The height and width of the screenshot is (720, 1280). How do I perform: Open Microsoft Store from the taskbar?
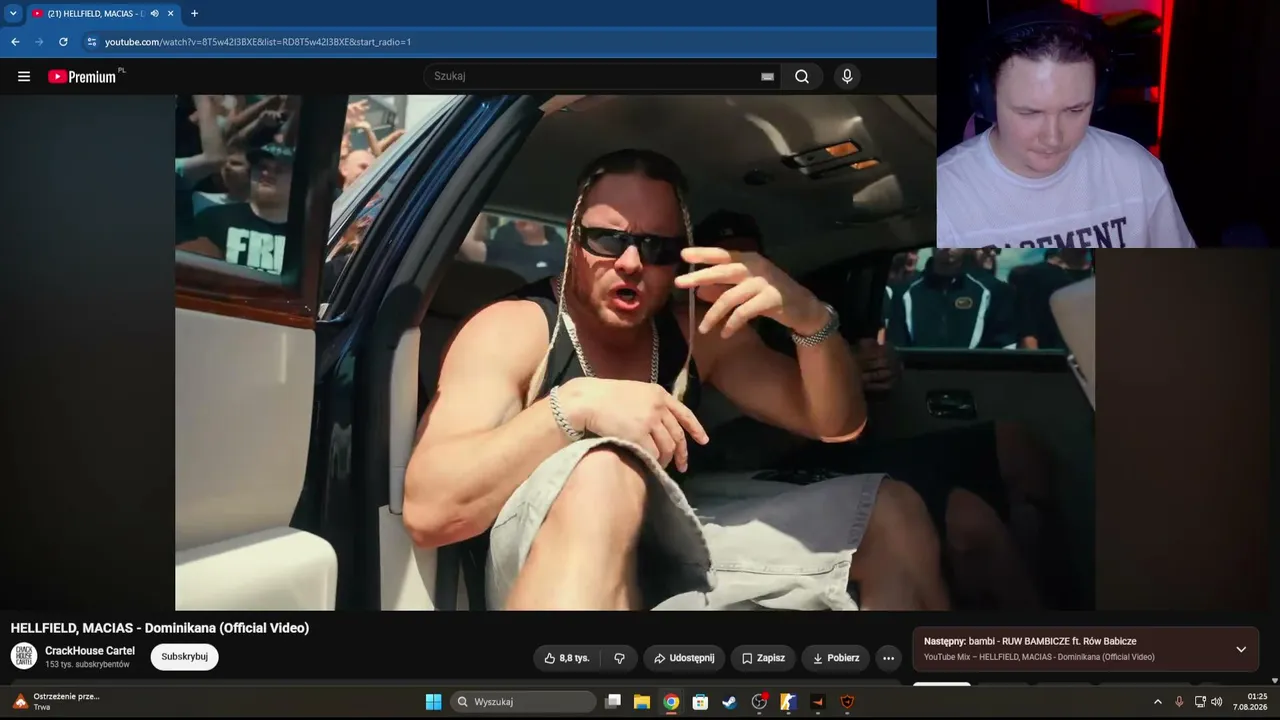click(x=700, y=702)
